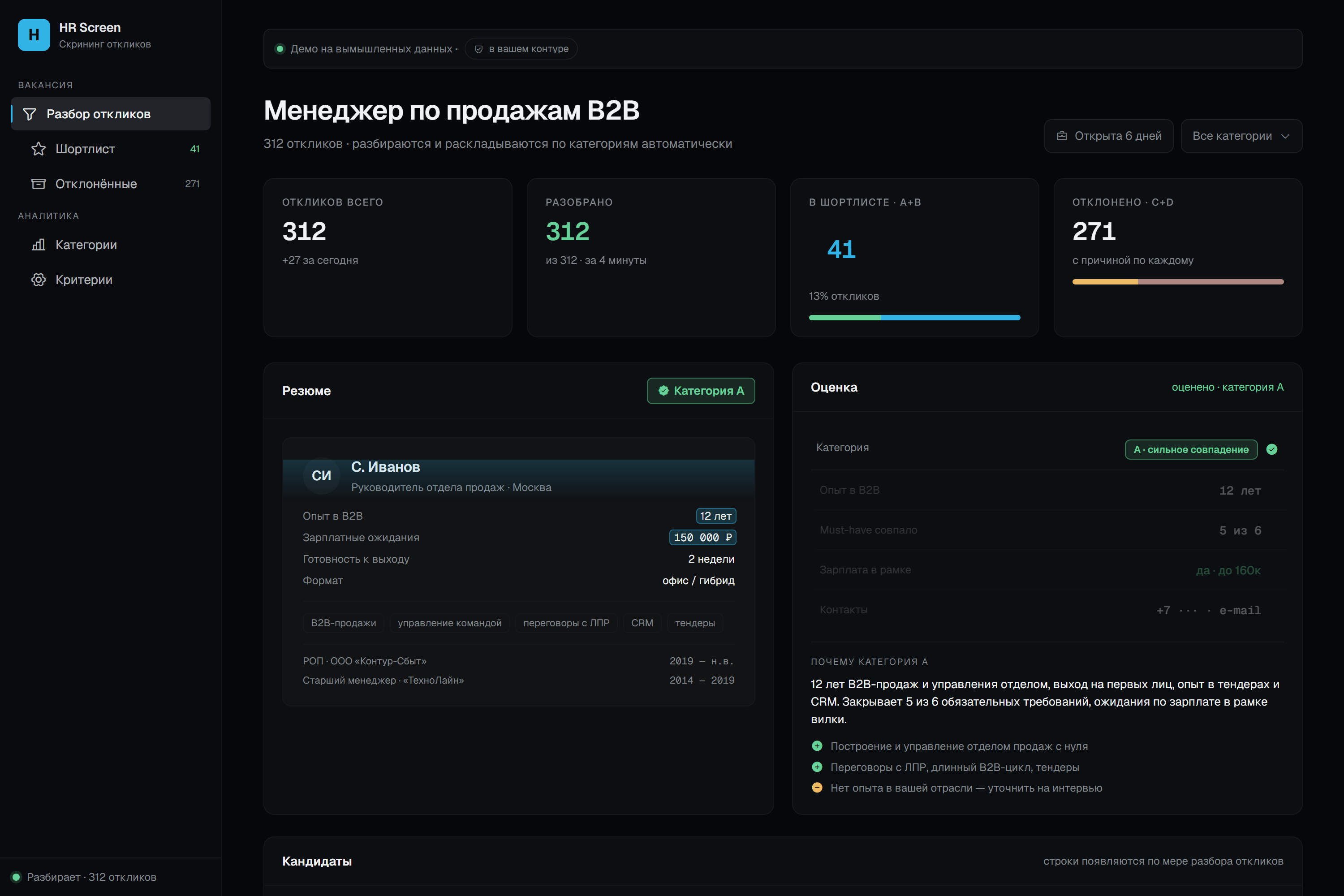
Task: Click the shield icon in вашем контуре badge
Action: [479, 49]
